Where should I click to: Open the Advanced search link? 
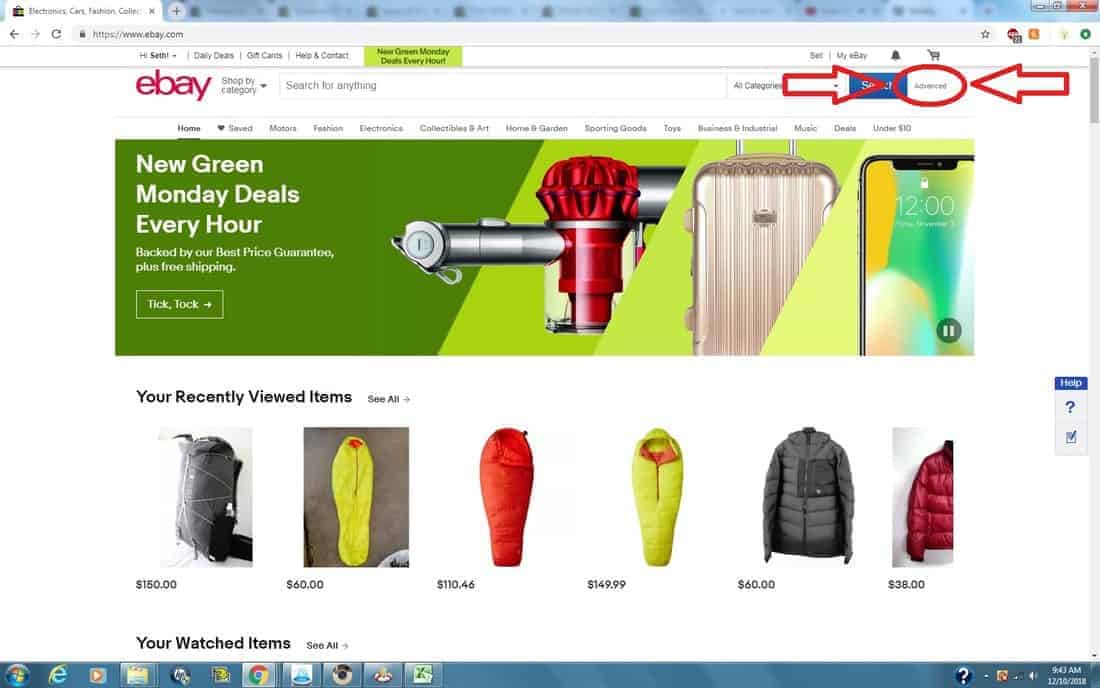pyautogui.click(x=930, y=86)
